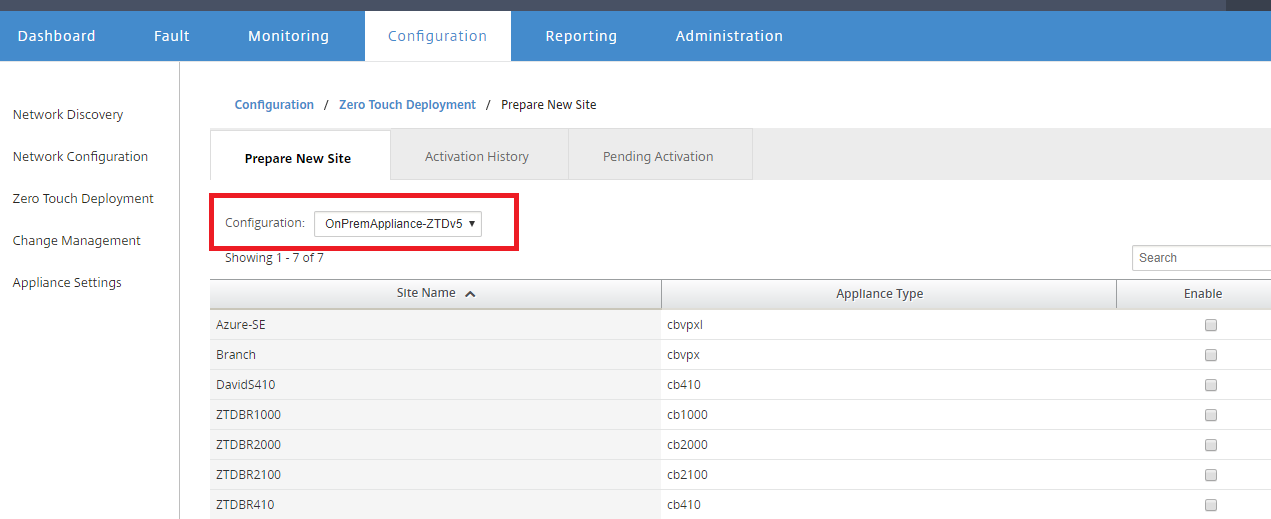The height and width of the screenshot is (519, 1271).
Task: Open the Configuration dropdown OnPremAppliance-ZTDv5
Action: click(398, 224)
